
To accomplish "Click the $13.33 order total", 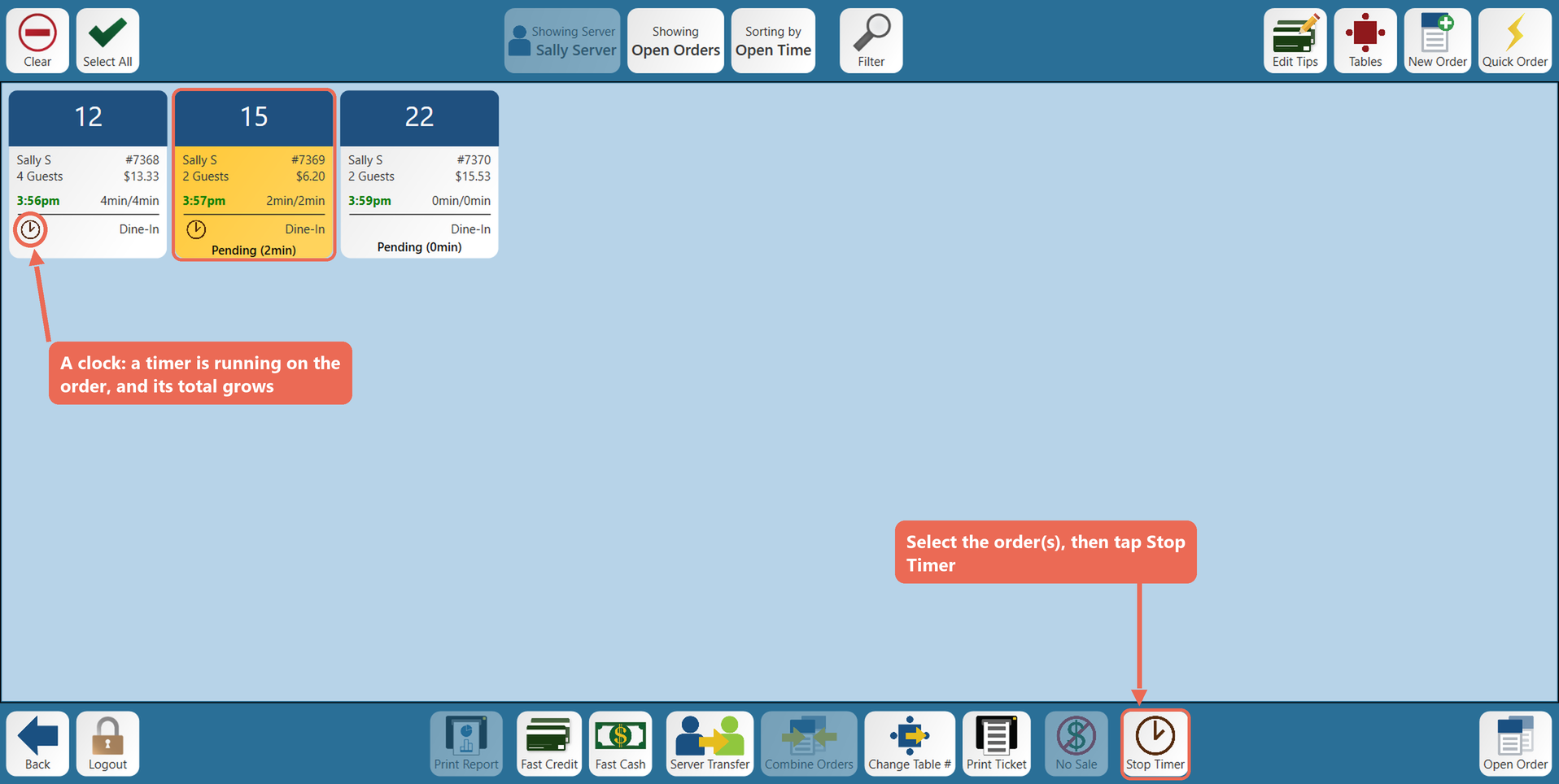I will point(142,176).
